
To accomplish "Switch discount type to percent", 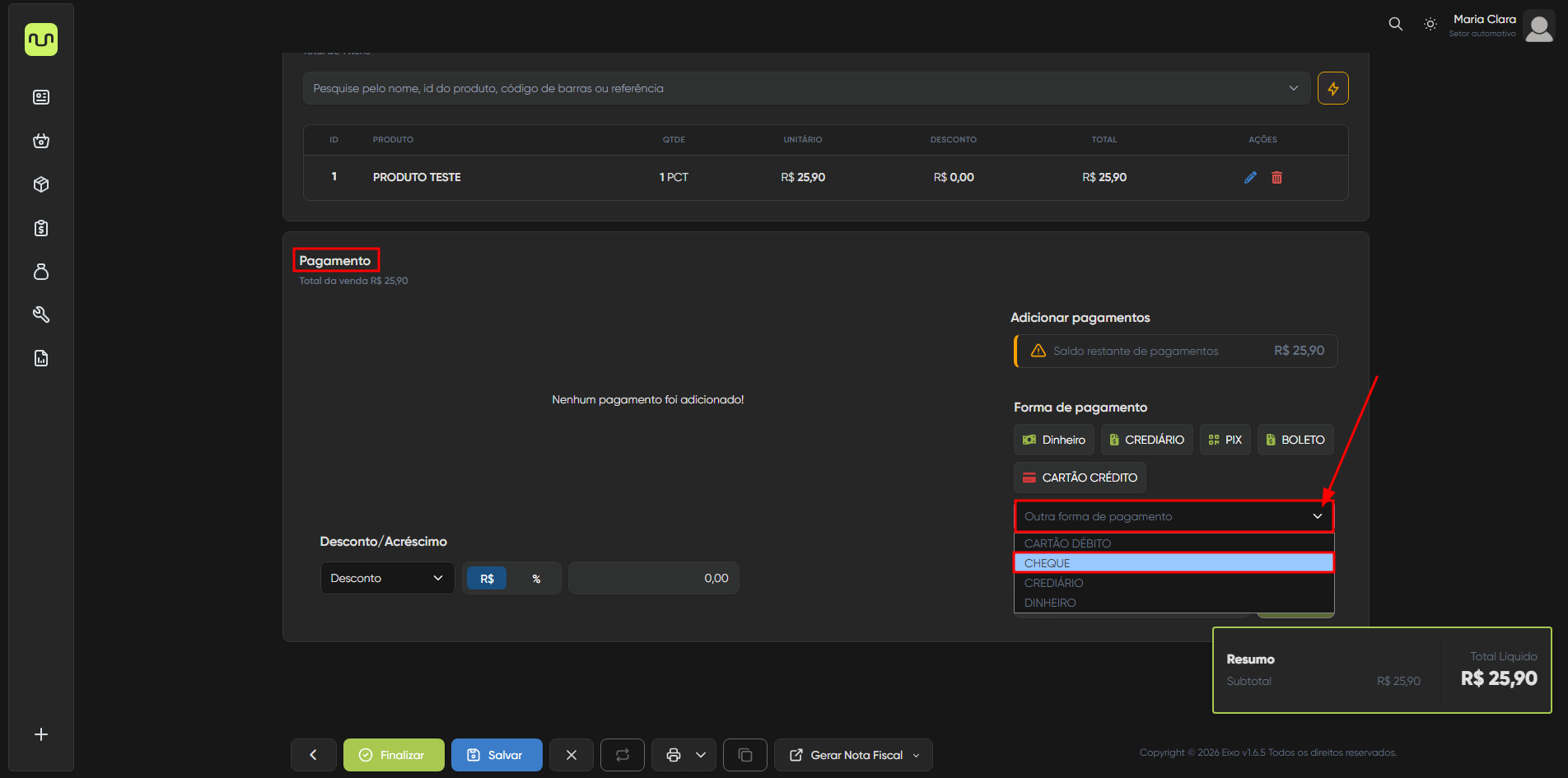I will click(536, 579).
